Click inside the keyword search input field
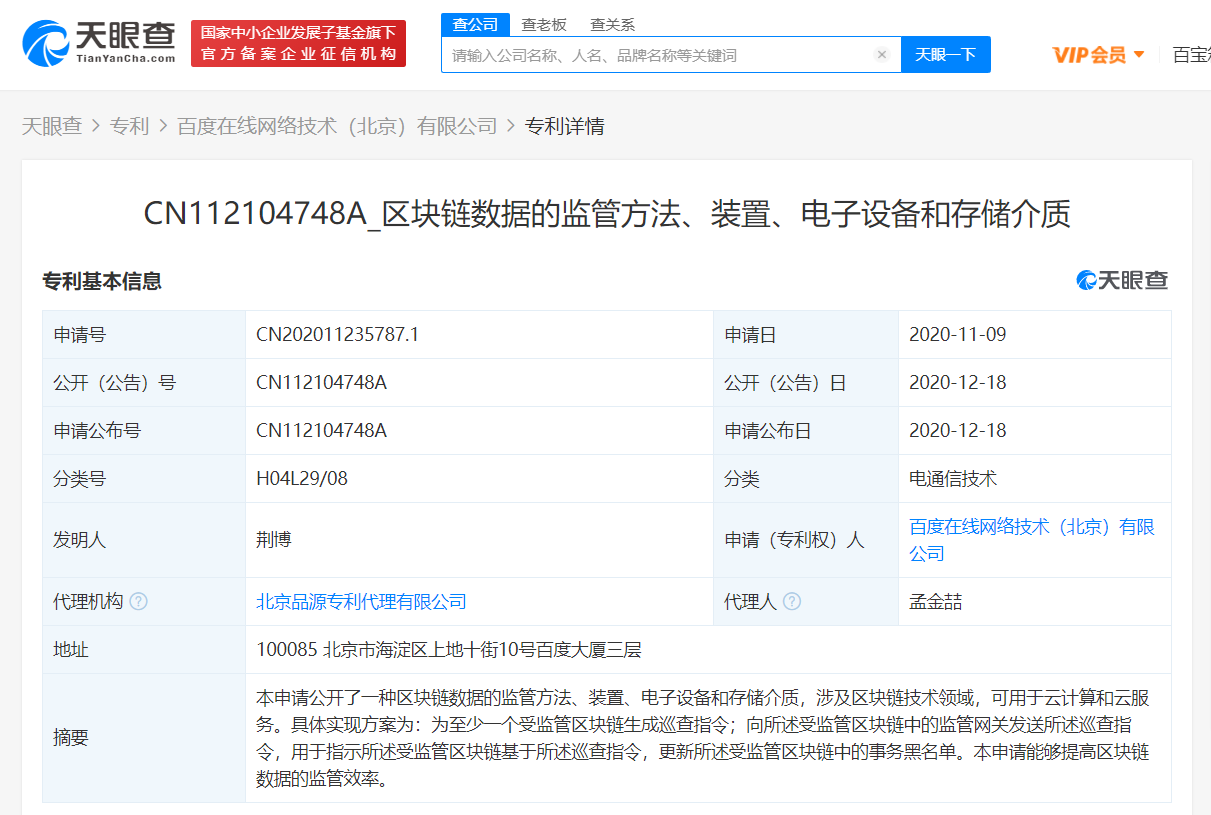The width and height of the screenshot is (1211, 815). 650,54
